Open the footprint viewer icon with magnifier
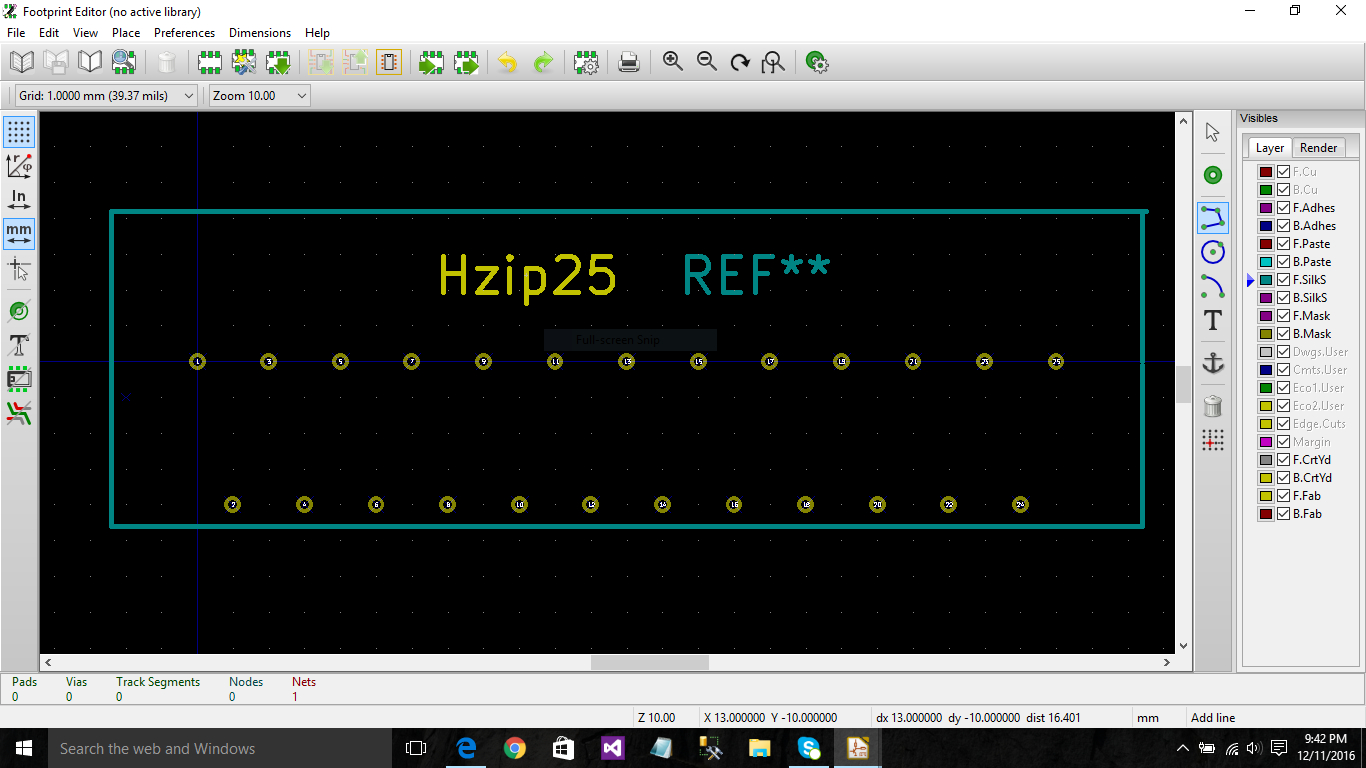This screenshot has height=768, width=1366. [x=124, y=63]
